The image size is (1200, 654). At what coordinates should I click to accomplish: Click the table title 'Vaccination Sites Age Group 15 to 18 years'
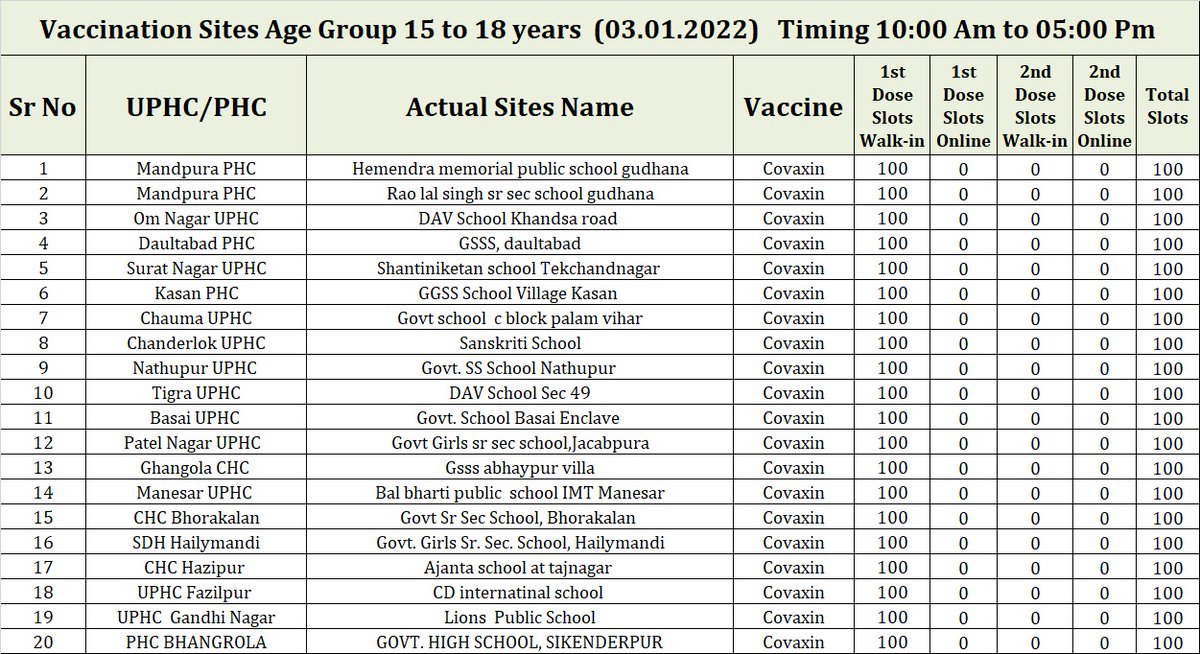pyautogui.click(x=310, y=29)
